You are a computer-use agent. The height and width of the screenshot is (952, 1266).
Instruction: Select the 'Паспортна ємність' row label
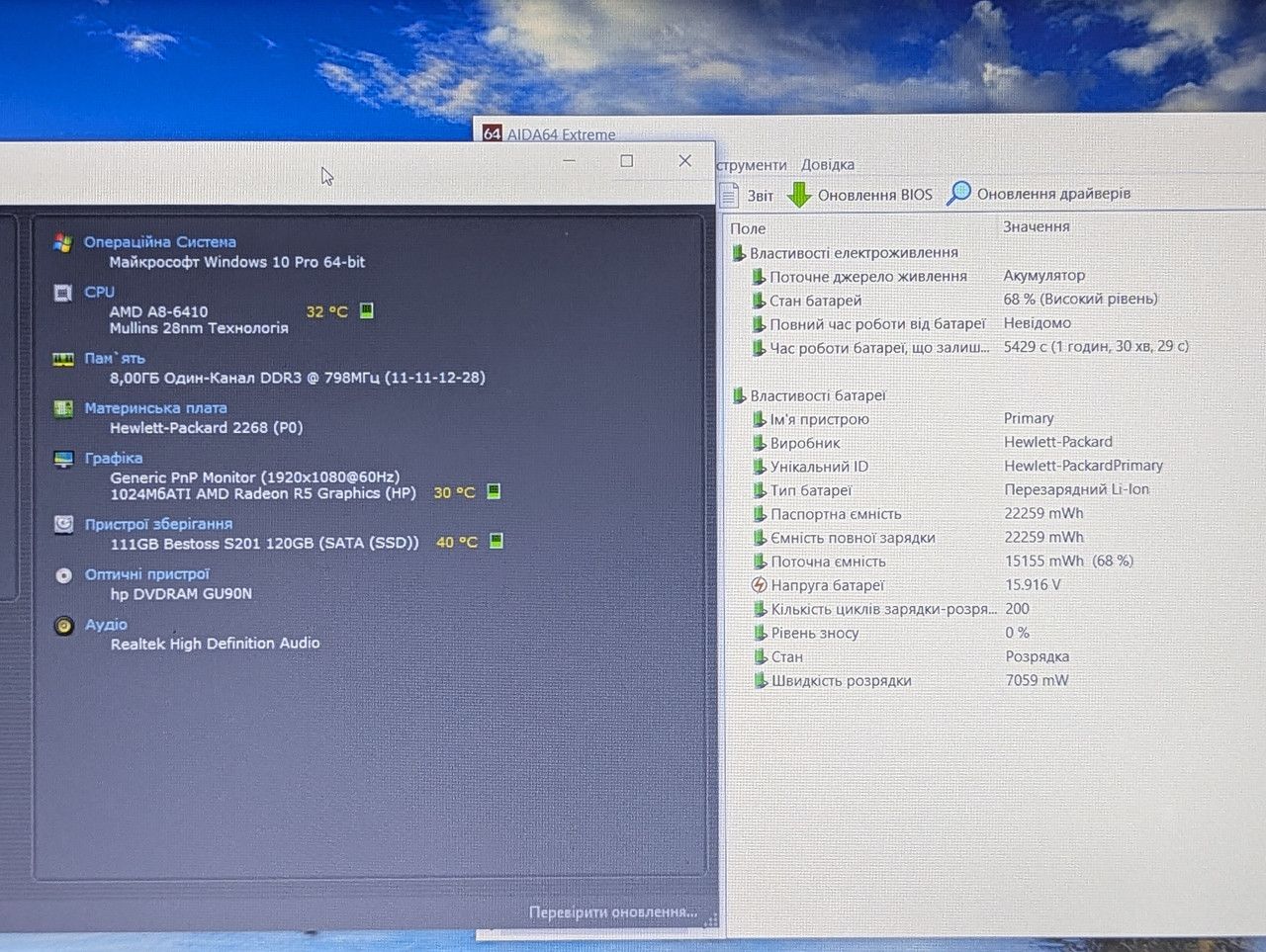tap(836, 514)
